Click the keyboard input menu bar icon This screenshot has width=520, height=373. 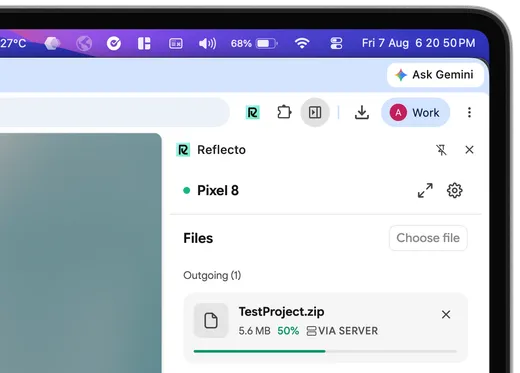pos(176,43)
